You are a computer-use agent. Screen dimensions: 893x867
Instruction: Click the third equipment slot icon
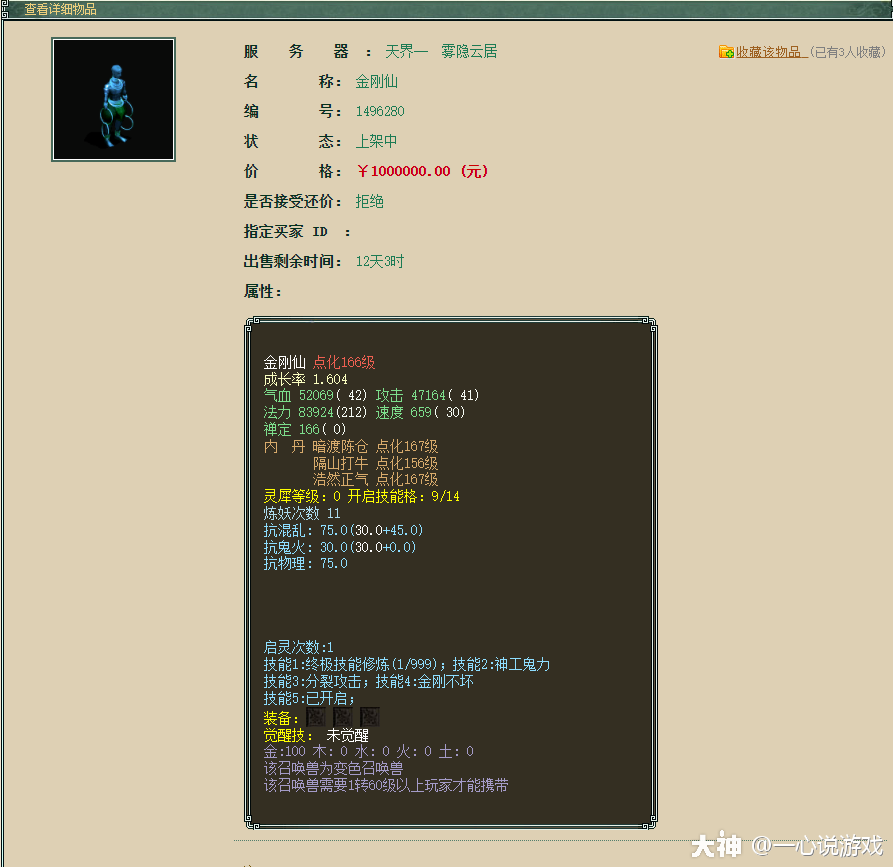pos(369,718)
